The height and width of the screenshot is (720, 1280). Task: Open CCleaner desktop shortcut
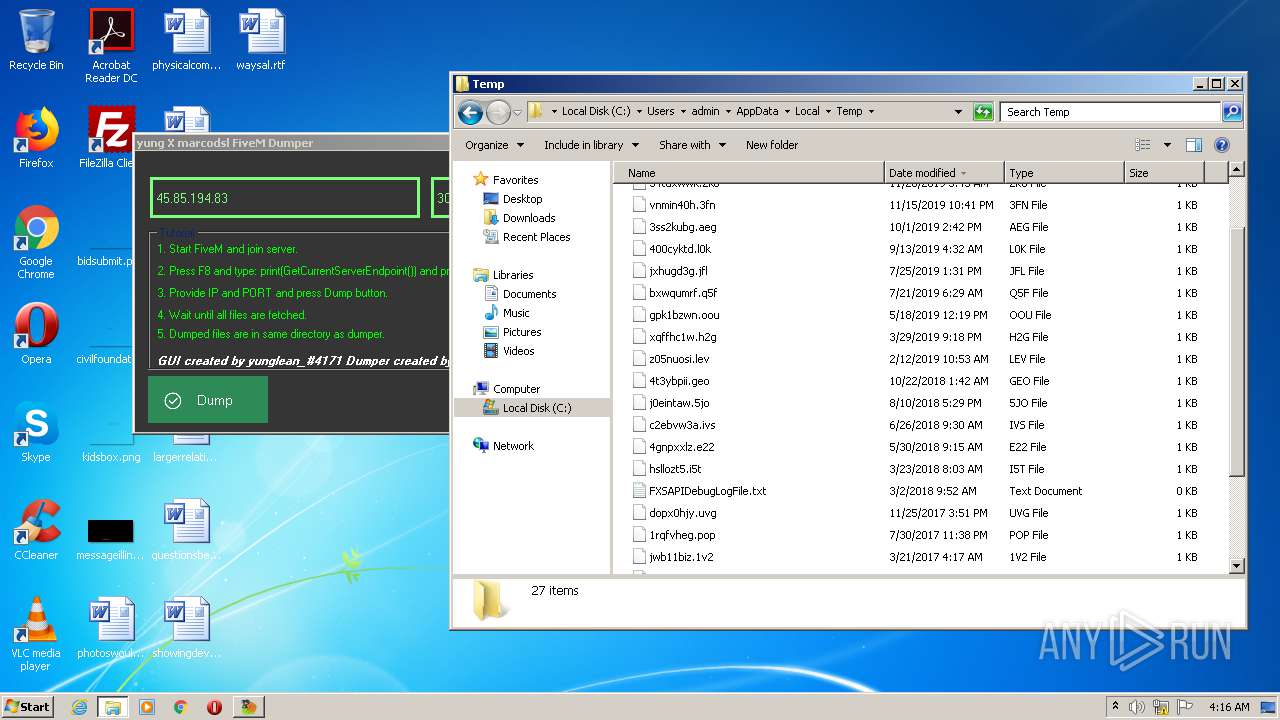tap(36, 530)
